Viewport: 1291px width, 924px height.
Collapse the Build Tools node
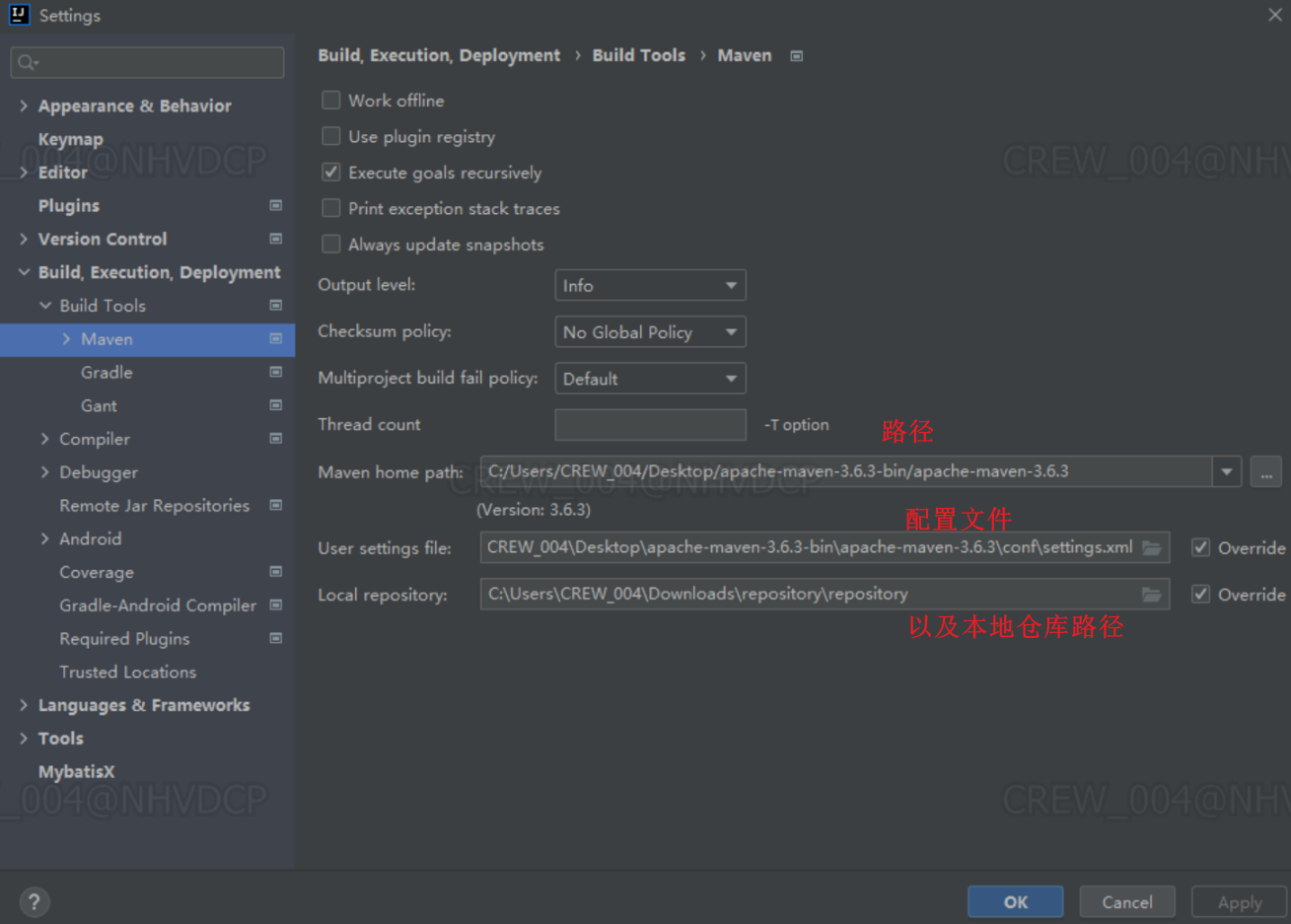click(x=45, y=306)
